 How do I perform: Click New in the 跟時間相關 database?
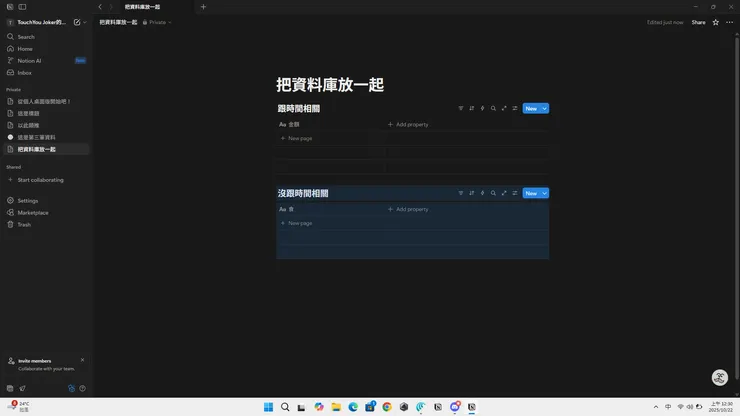(531, 108)
